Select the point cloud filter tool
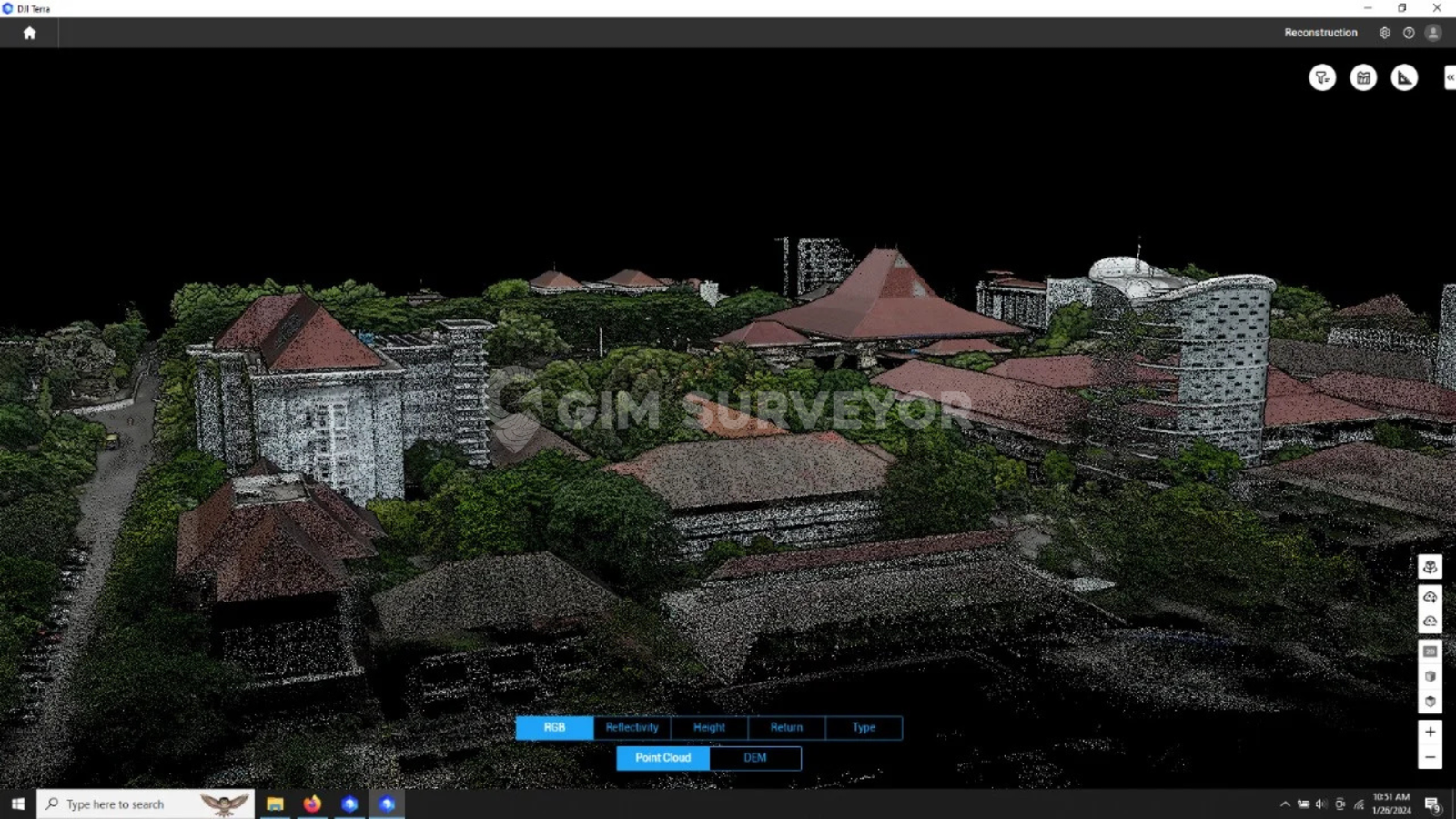Screen dimensions: 1456x819 [1321, 78]
